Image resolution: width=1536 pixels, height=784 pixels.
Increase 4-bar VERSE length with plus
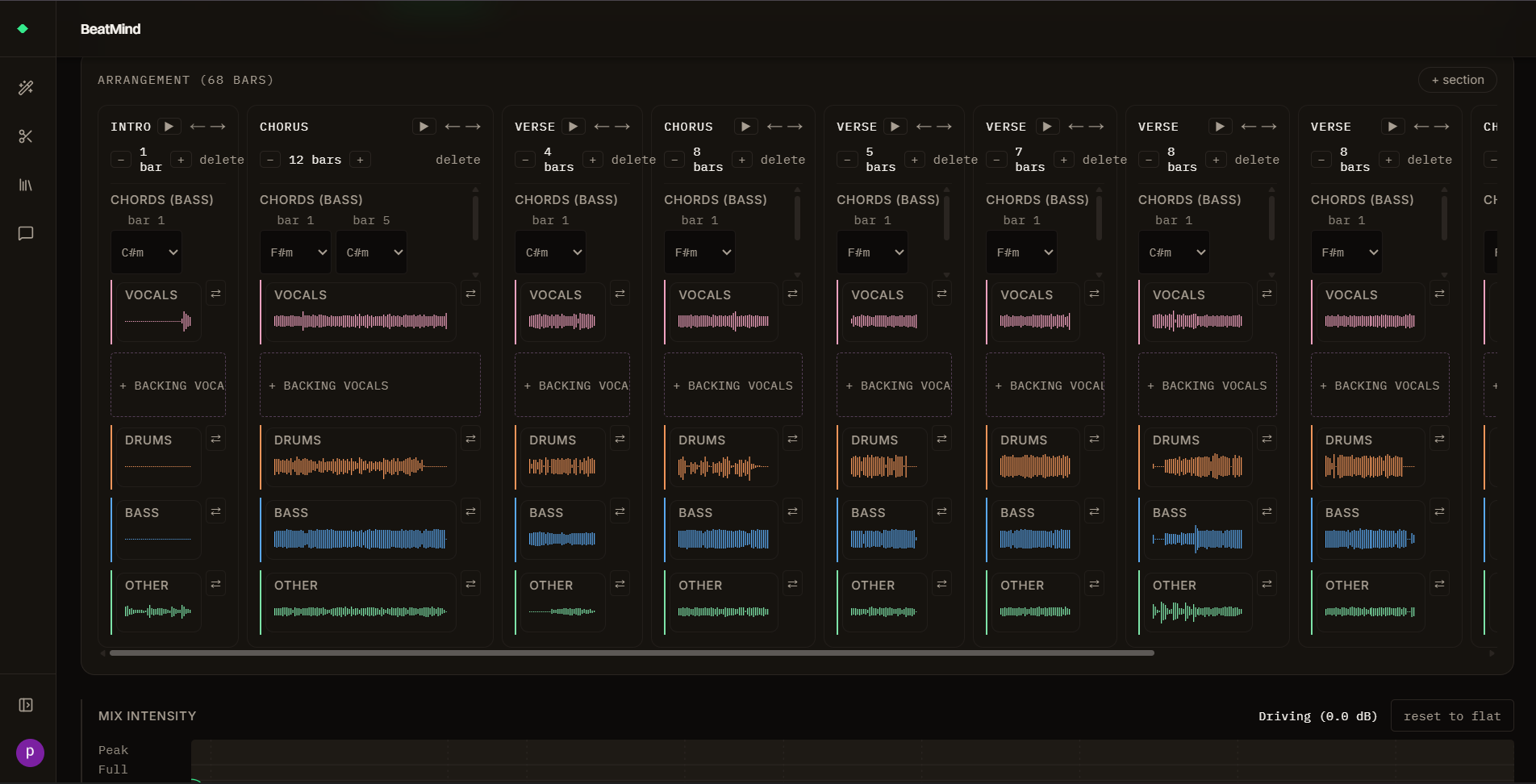point(592,160)
